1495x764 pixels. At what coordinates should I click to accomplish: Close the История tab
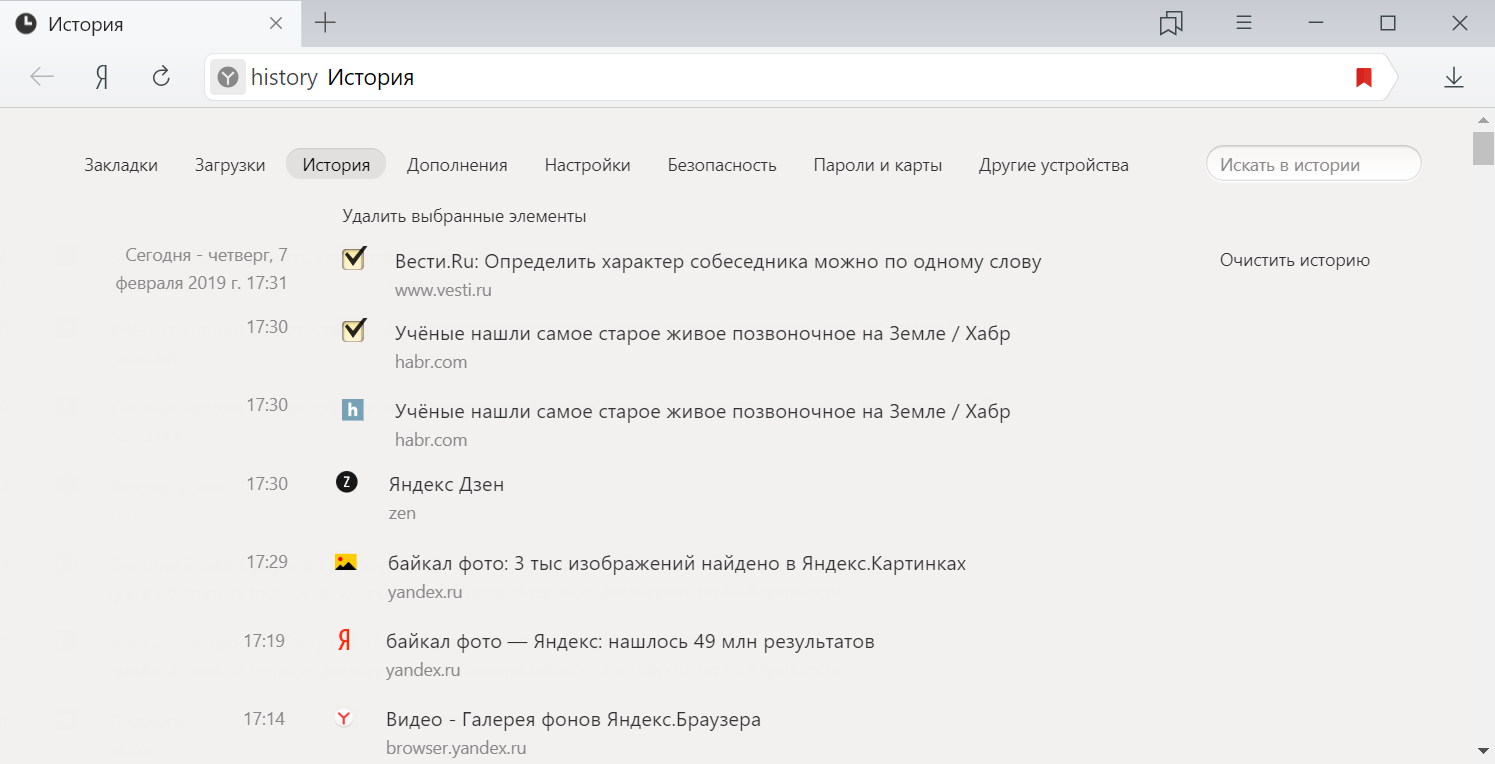[x=277, y=23]
